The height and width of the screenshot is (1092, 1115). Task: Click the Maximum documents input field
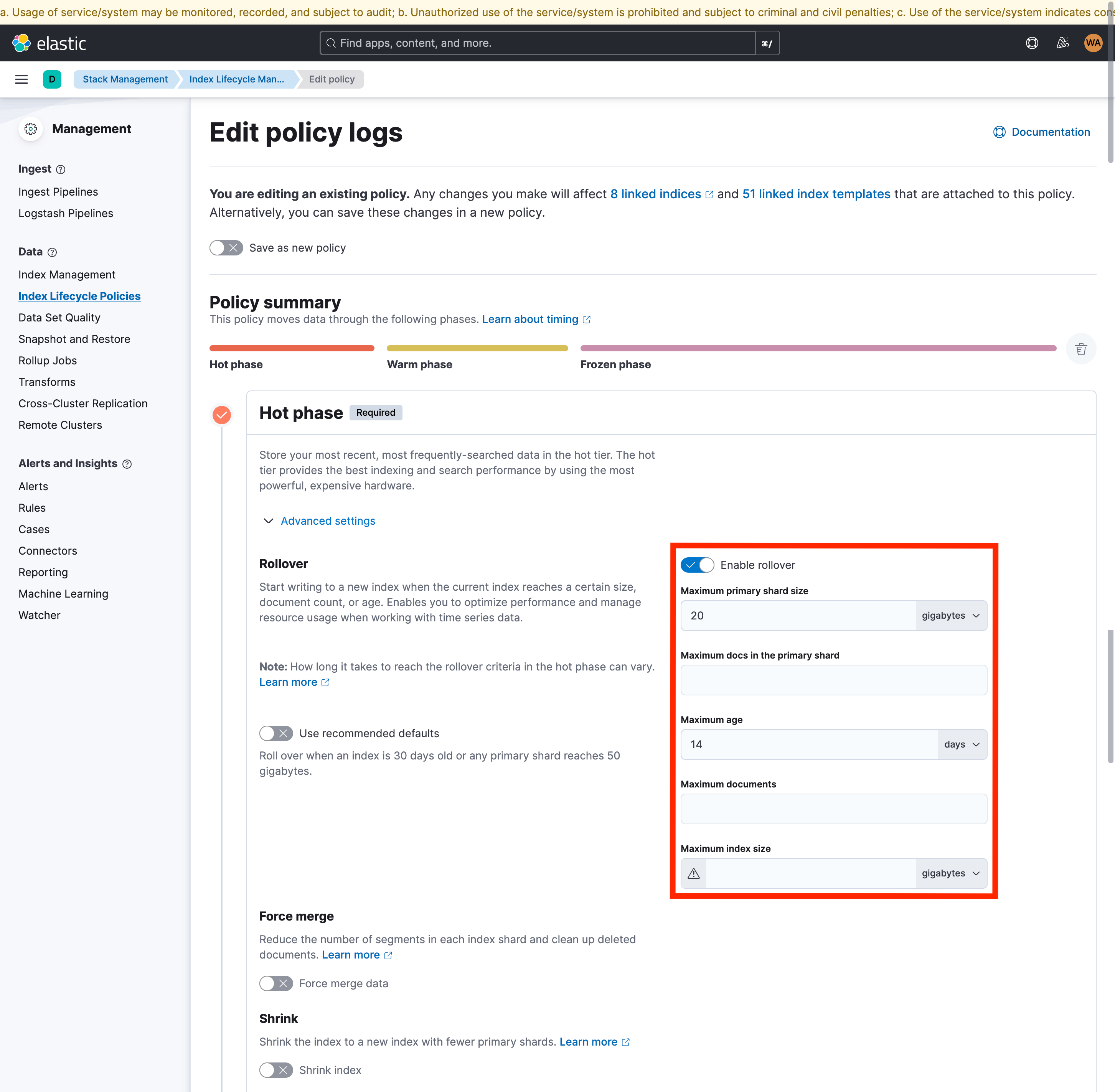tap(833, 809)
